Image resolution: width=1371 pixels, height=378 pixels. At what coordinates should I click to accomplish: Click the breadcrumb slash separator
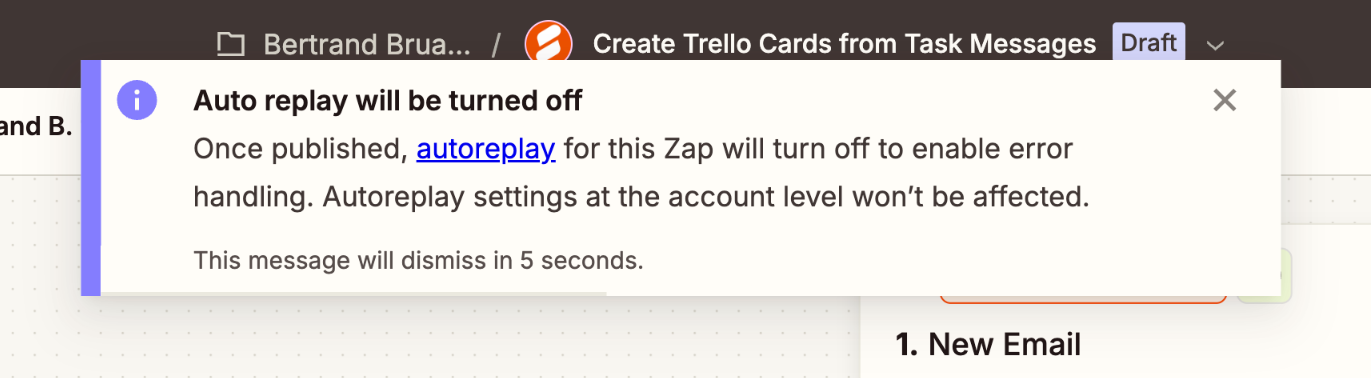click(x=497, y=44)
